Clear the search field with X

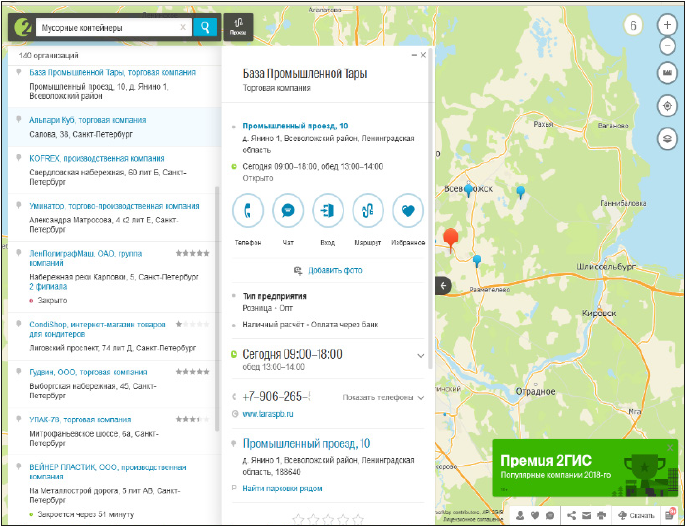(x=183, y=27)
